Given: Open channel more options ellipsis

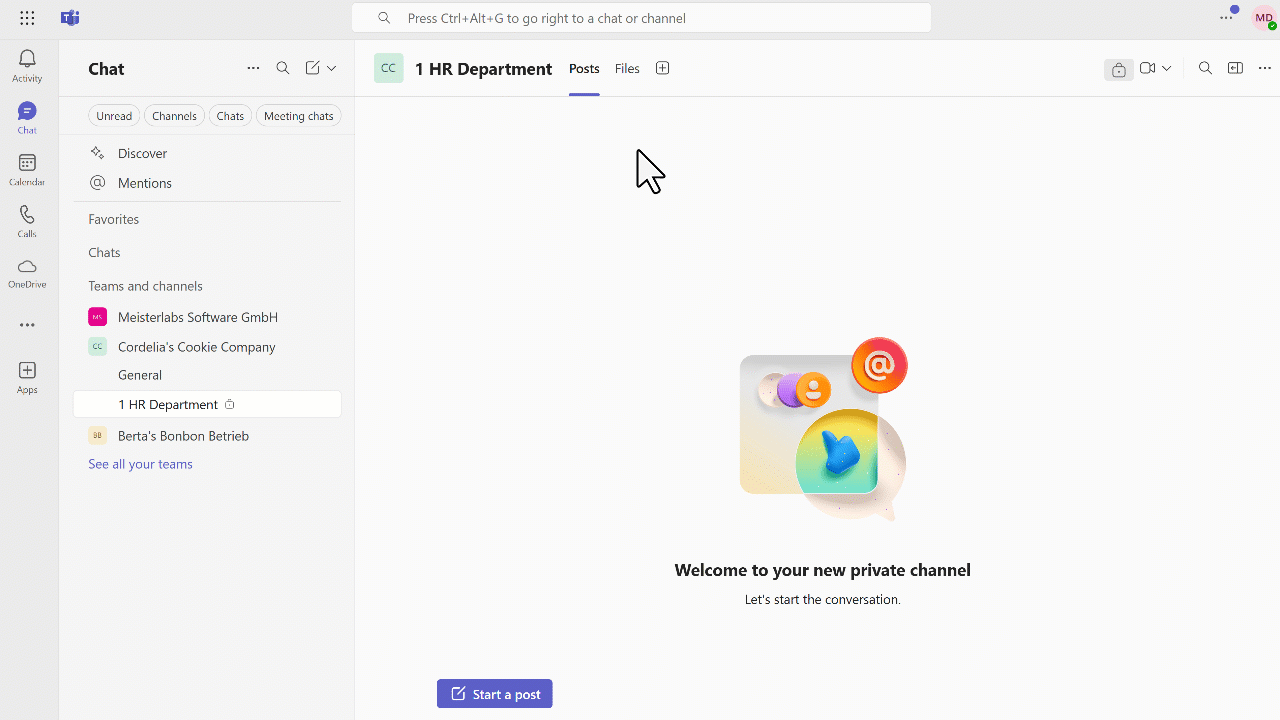Looking at the screenshot, I should click(x=1264, y=68).
